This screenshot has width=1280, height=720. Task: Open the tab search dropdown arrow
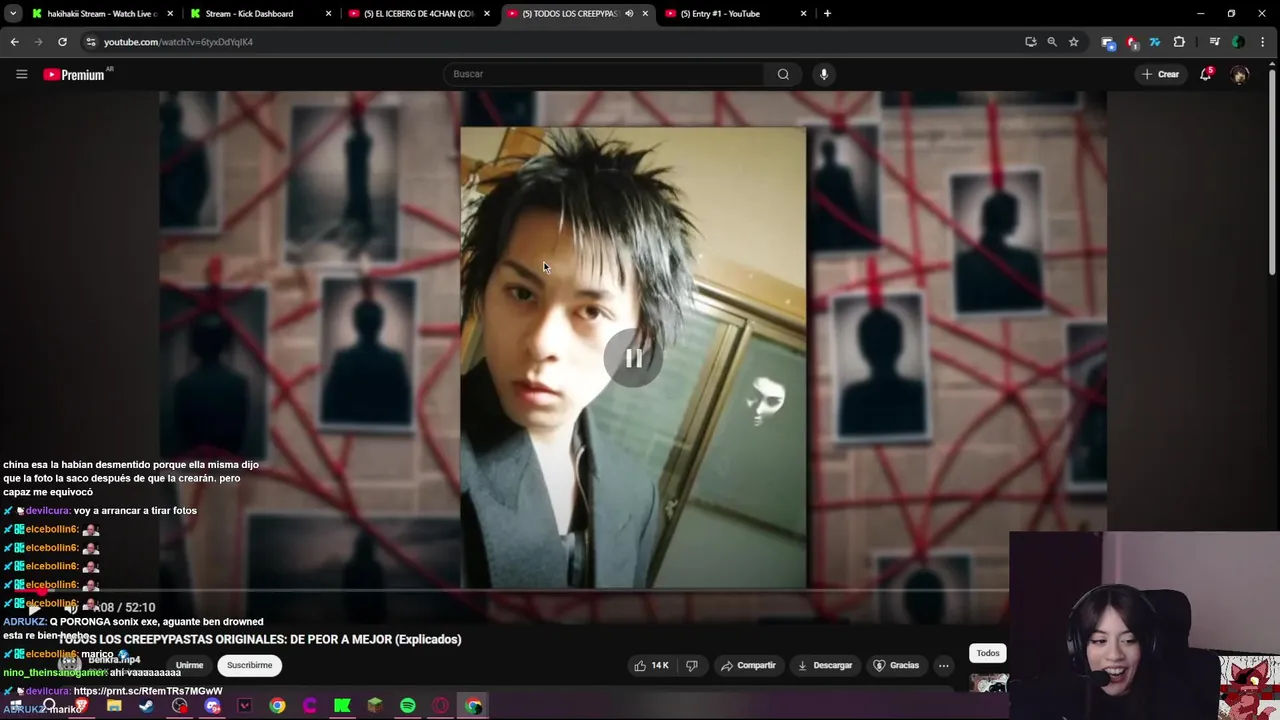[x=13, y=14]
